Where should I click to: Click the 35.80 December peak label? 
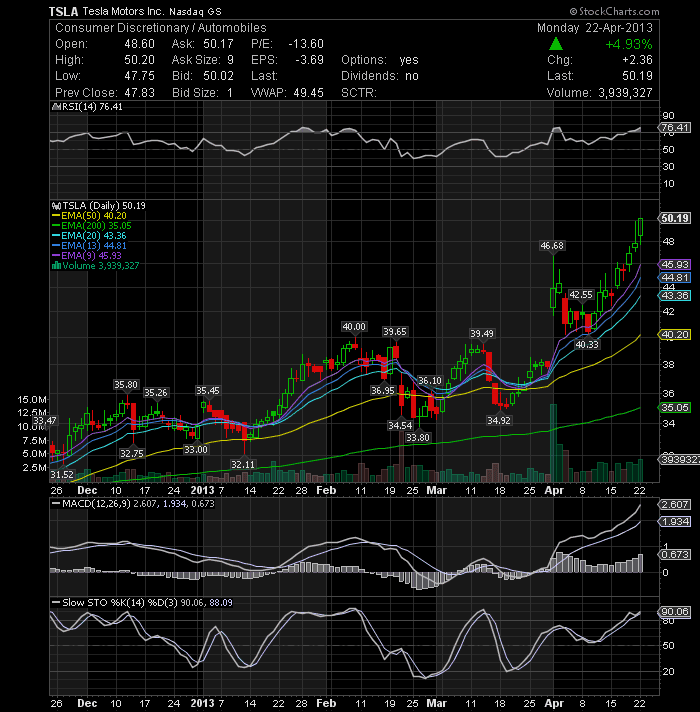(x=126, y=385)
